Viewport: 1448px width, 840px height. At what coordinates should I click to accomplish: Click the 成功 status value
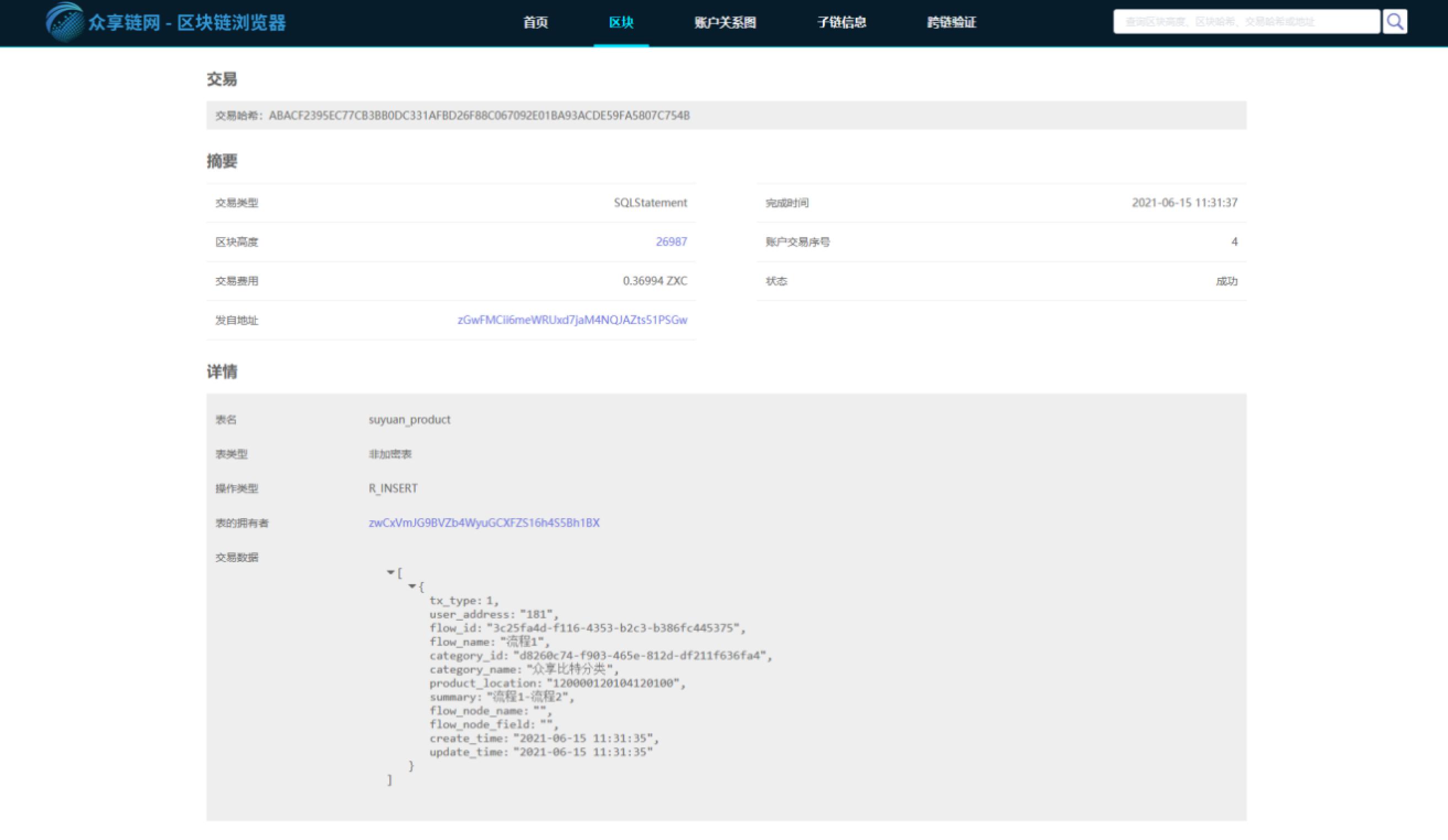[1227, 281]
